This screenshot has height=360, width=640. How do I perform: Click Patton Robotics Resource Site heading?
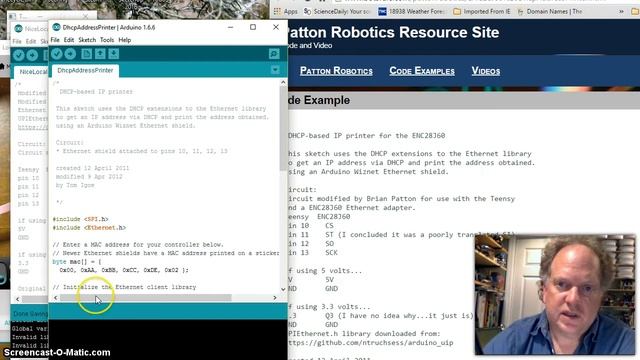393,32
